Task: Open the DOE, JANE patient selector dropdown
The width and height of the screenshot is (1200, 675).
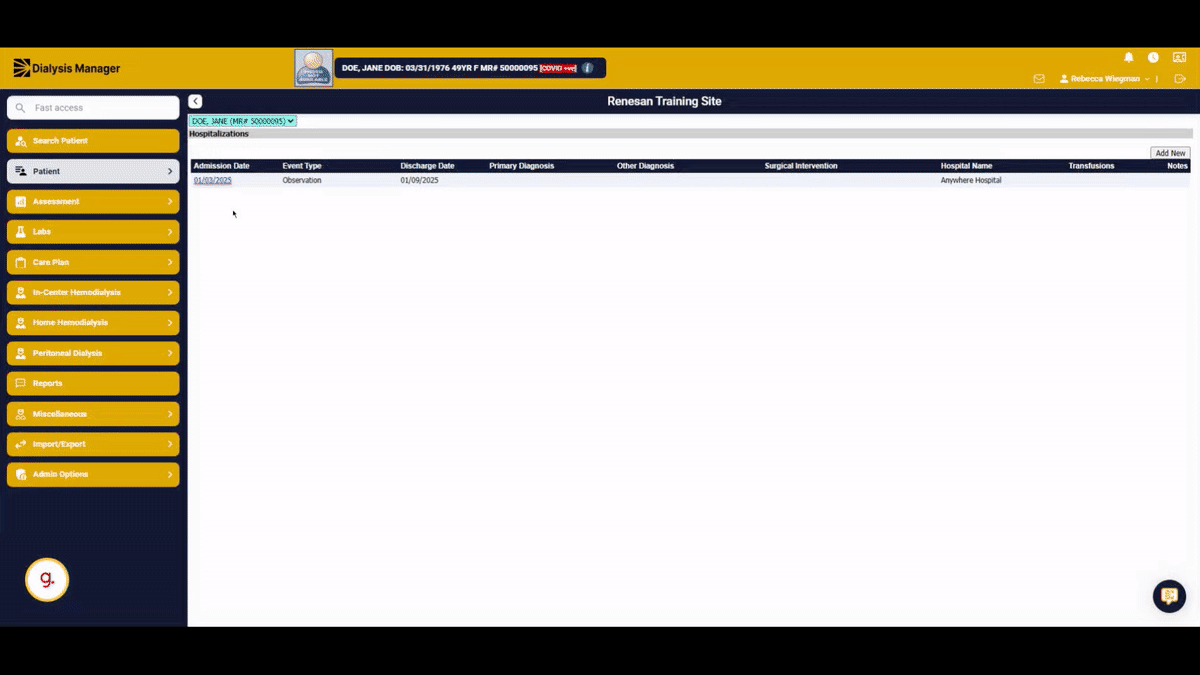Action: tap(243, 121)
